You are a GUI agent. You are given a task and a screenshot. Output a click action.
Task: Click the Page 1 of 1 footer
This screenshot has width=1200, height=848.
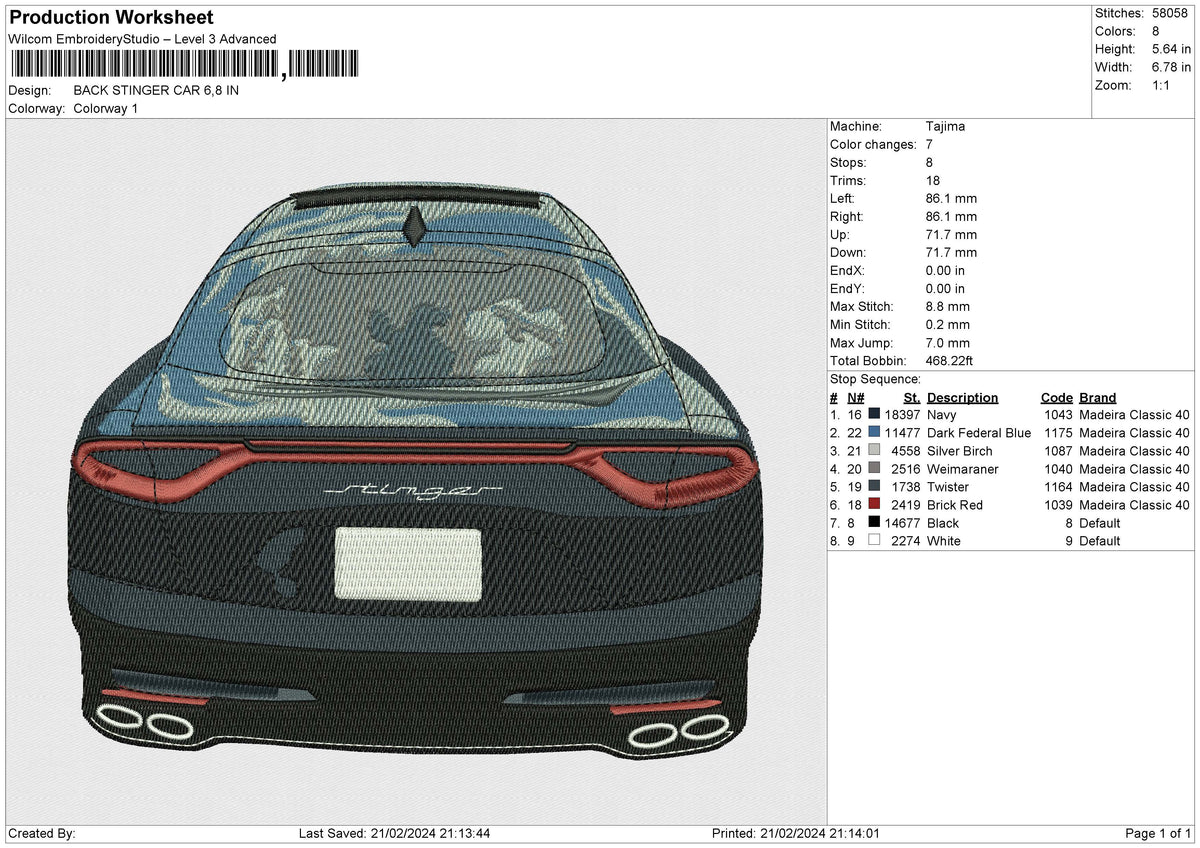pos(1159,833)
